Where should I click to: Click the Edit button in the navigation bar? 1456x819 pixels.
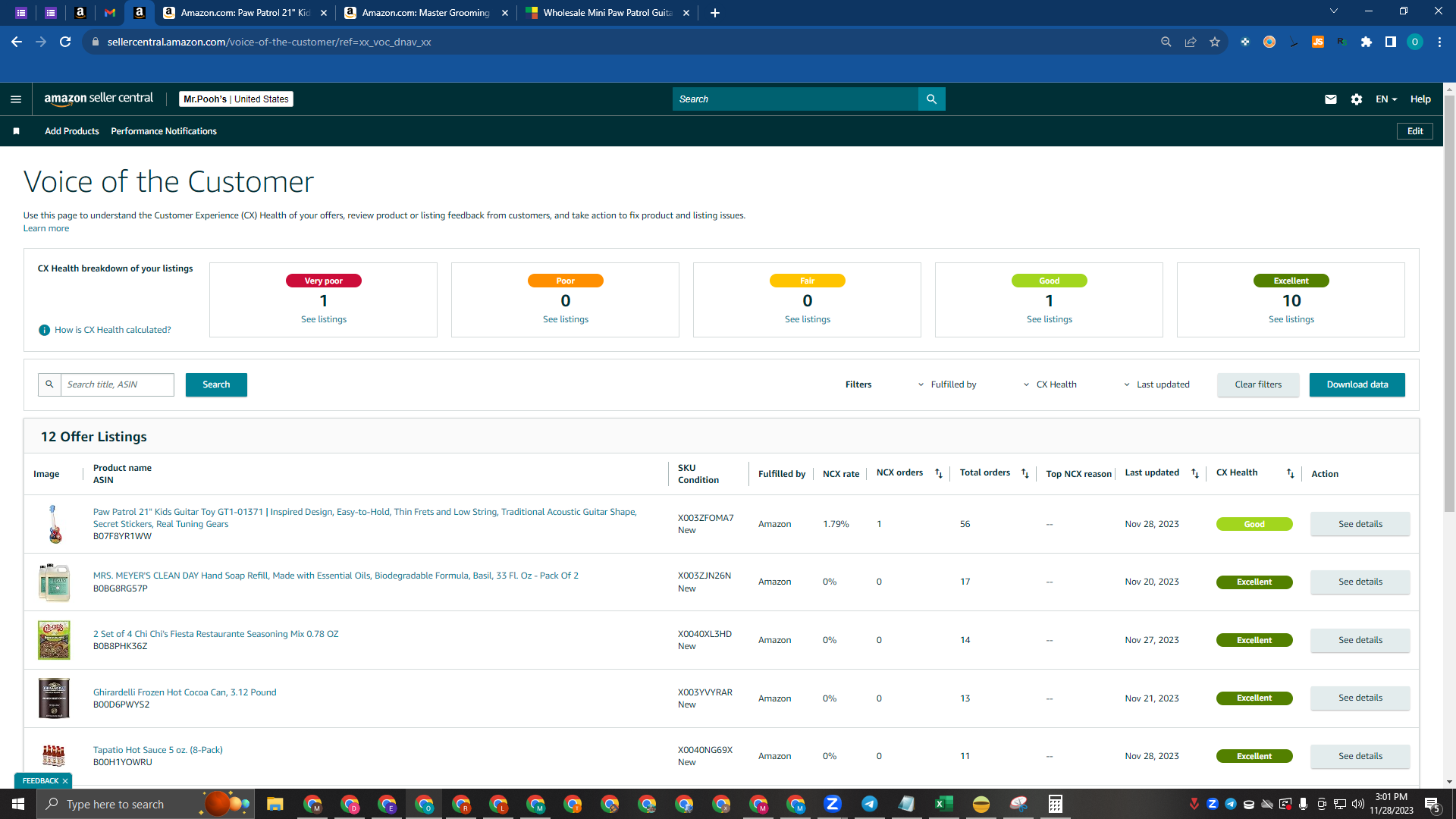1415,131
